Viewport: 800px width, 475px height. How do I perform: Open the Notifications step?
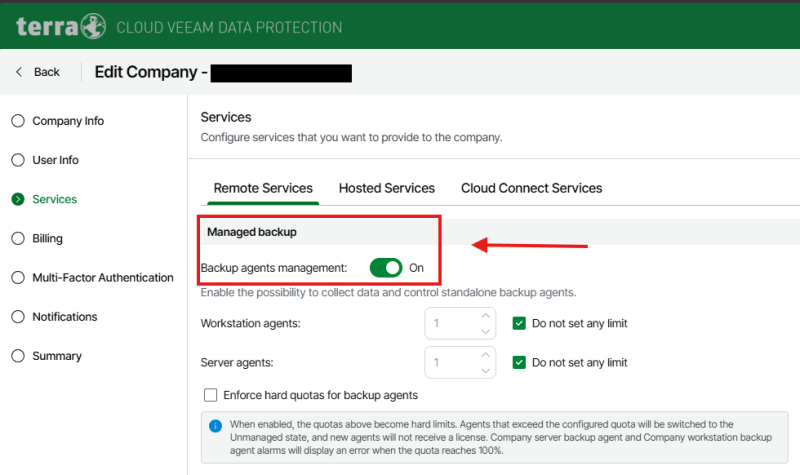coord(54,317)
